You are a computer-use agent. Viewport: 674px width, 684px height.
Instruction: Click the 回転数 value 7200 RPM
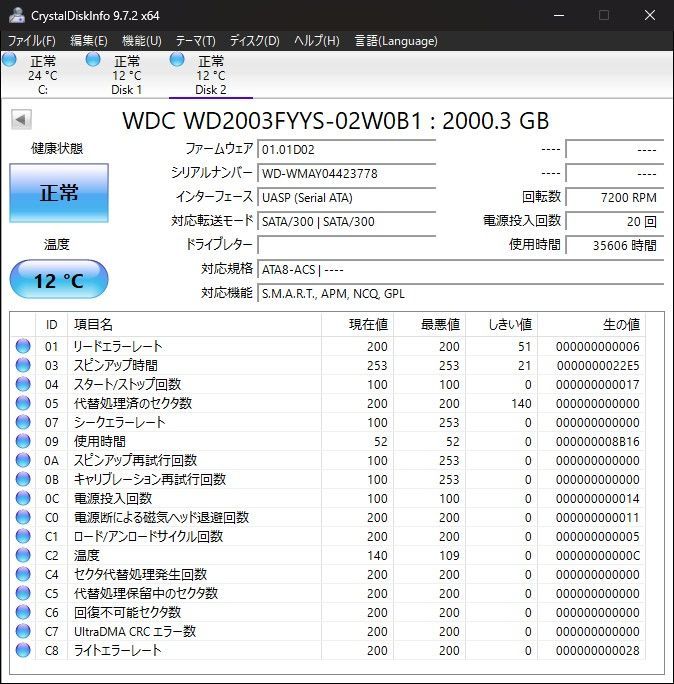tap(615, 198)
